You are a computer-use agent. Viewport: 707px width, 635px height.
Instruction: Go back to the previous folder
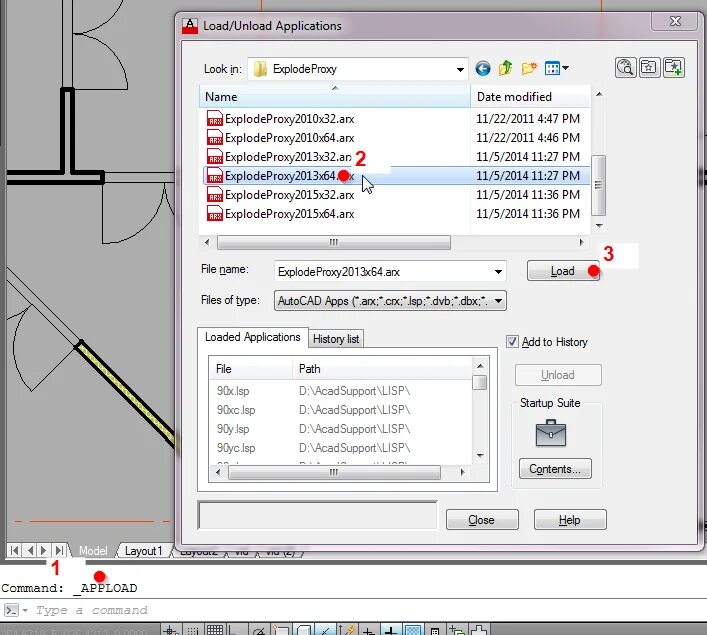coord(482,69)
